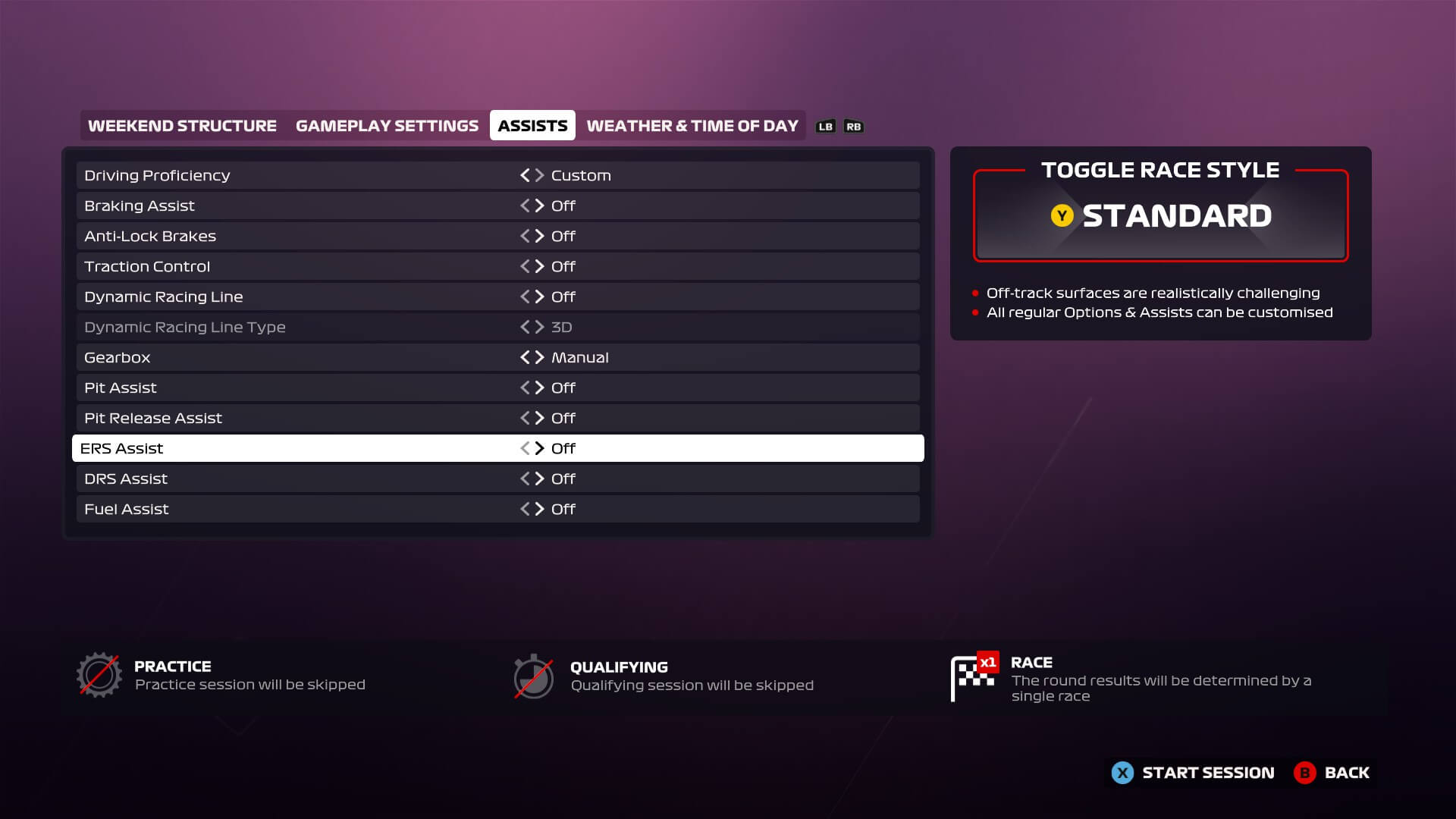Screen dimensions: 1456x819
Task: Click the ASSISTS tab
Action: tap(533, 125)
